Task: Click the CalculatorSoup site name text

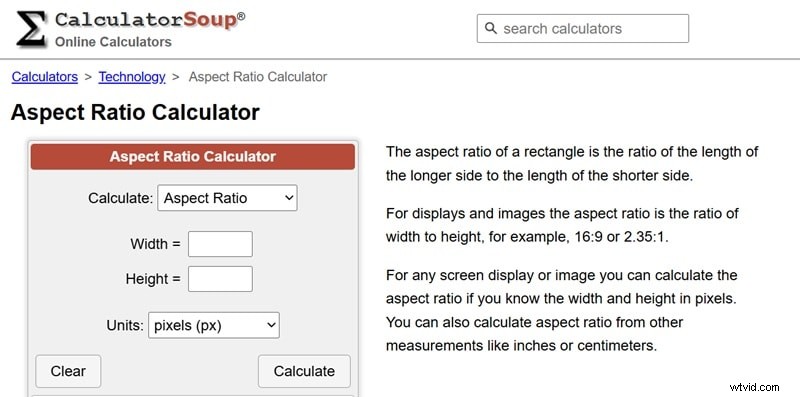Action: click(149, 20)
